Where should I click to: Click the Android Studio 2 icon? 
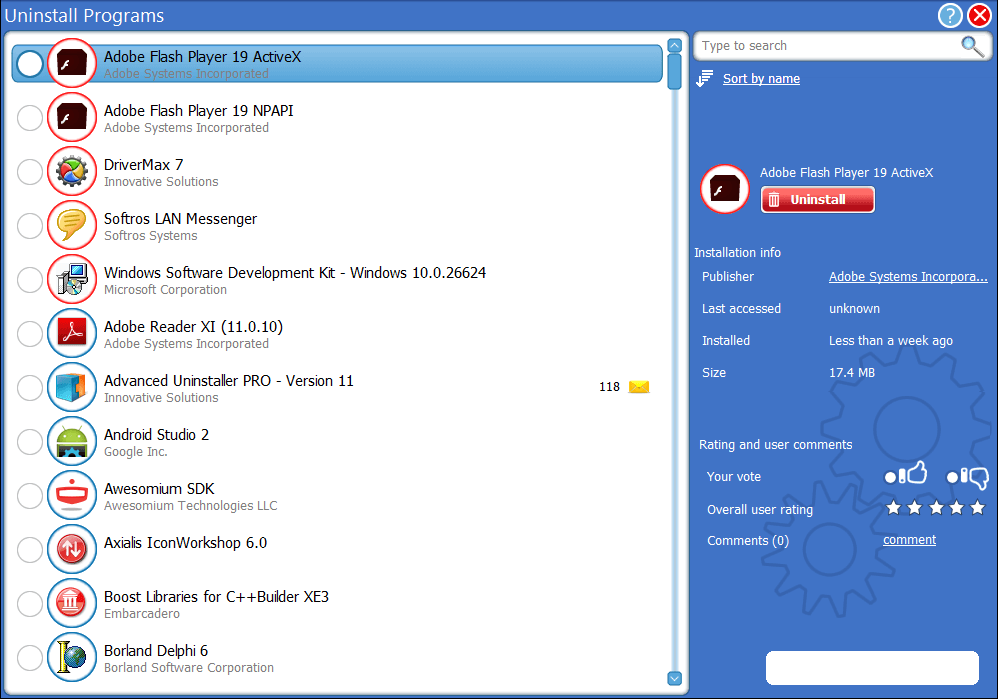[72, 442]
